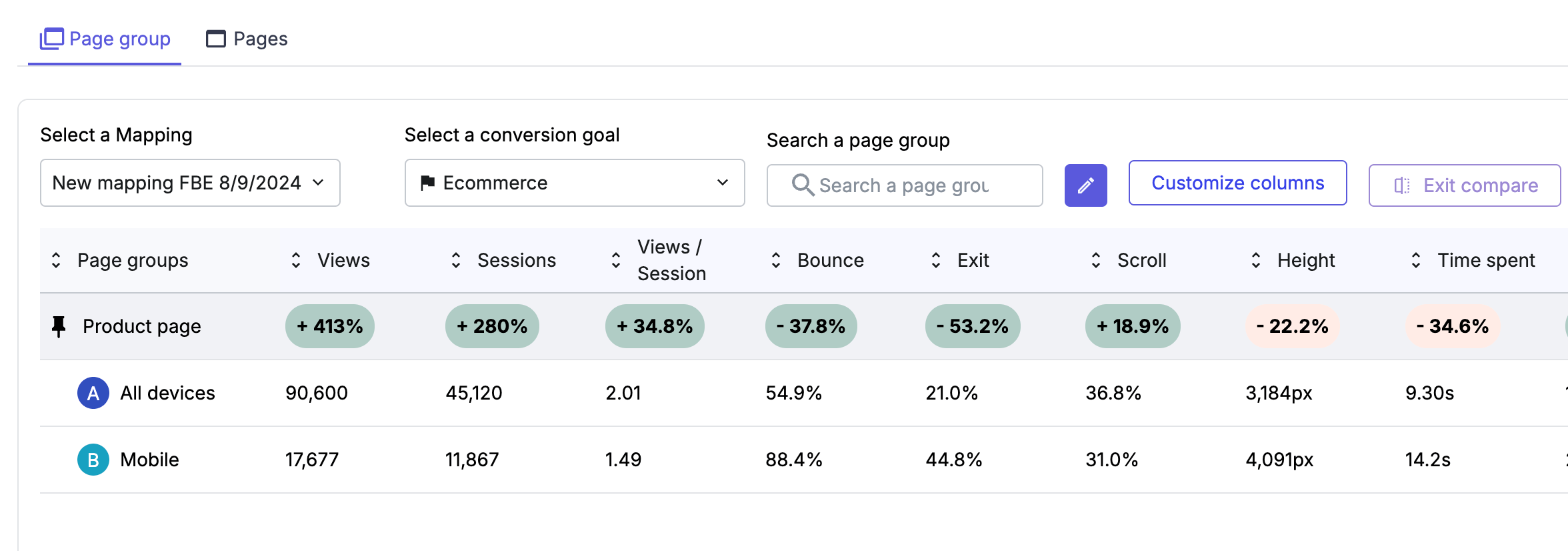Screen dimensions: 1568x551
Task: Click the Customize columns button
Action: click(1237, 183)
